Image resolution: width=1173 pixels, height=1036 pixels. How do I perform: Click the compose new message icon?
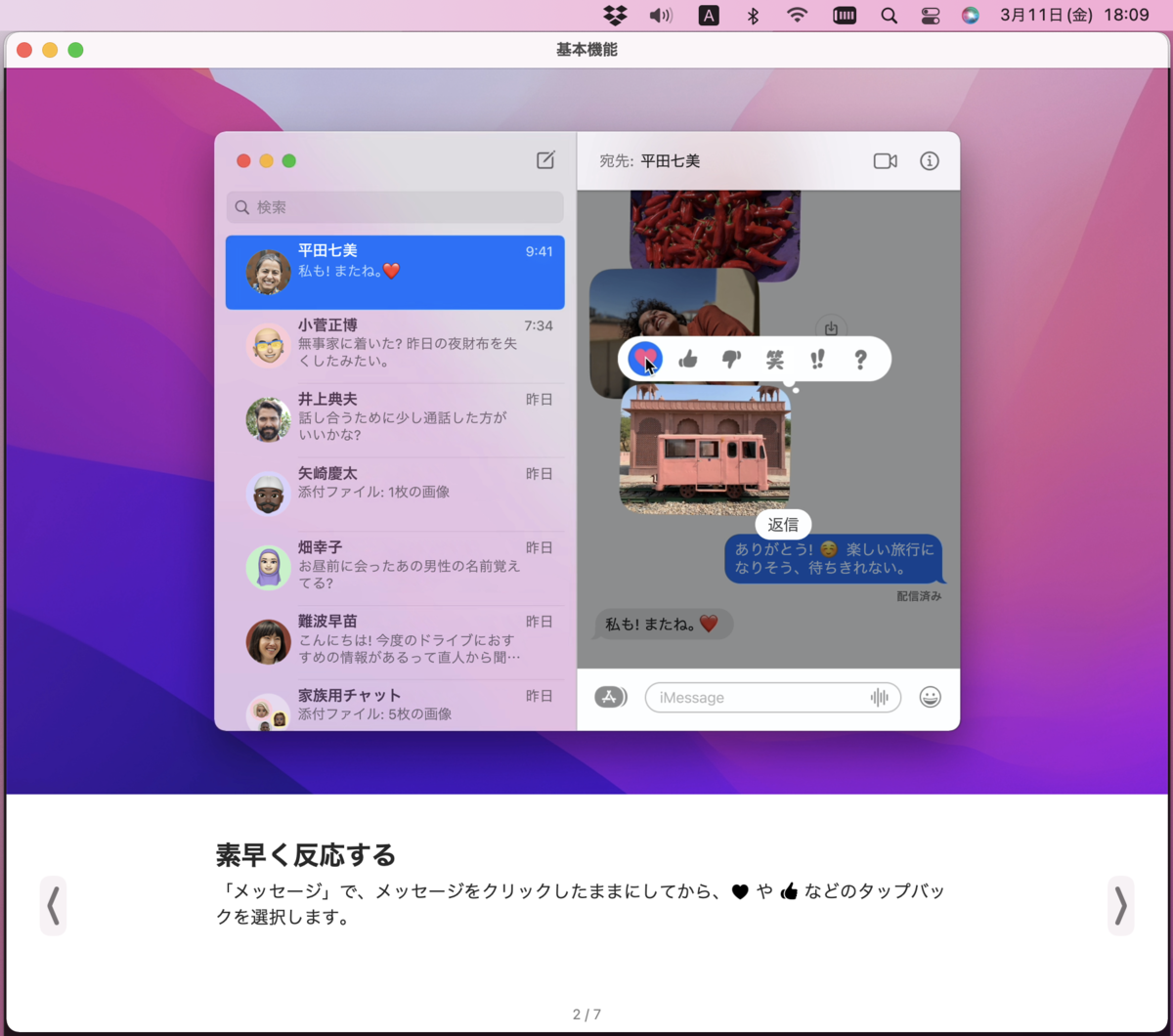click(545, 160)
